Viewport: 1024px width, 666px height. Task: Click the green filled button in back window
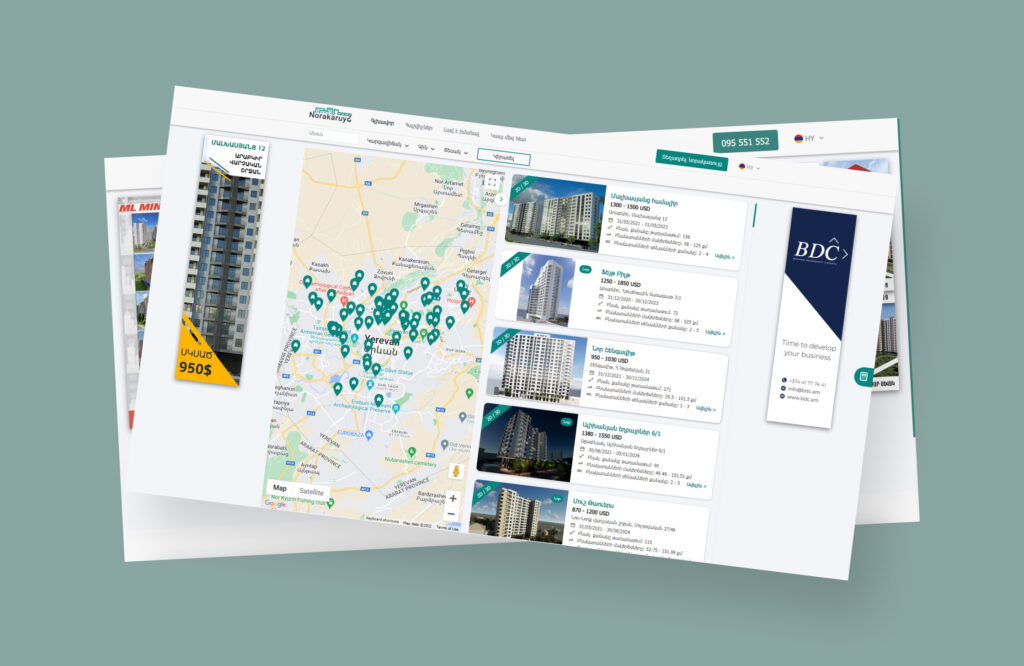point(691,160)
